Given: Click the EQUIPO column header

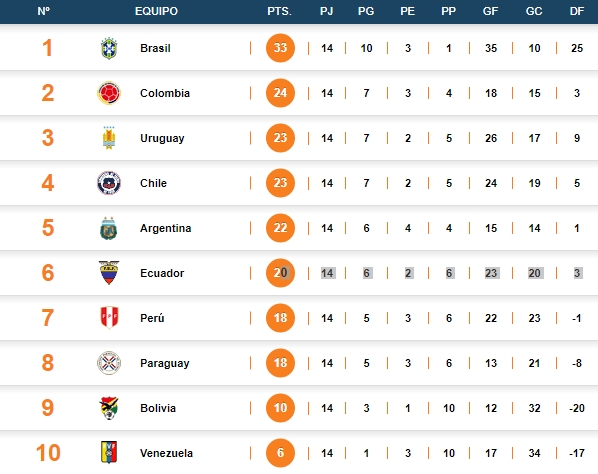Looking at the screenshot, I should 156,11.
